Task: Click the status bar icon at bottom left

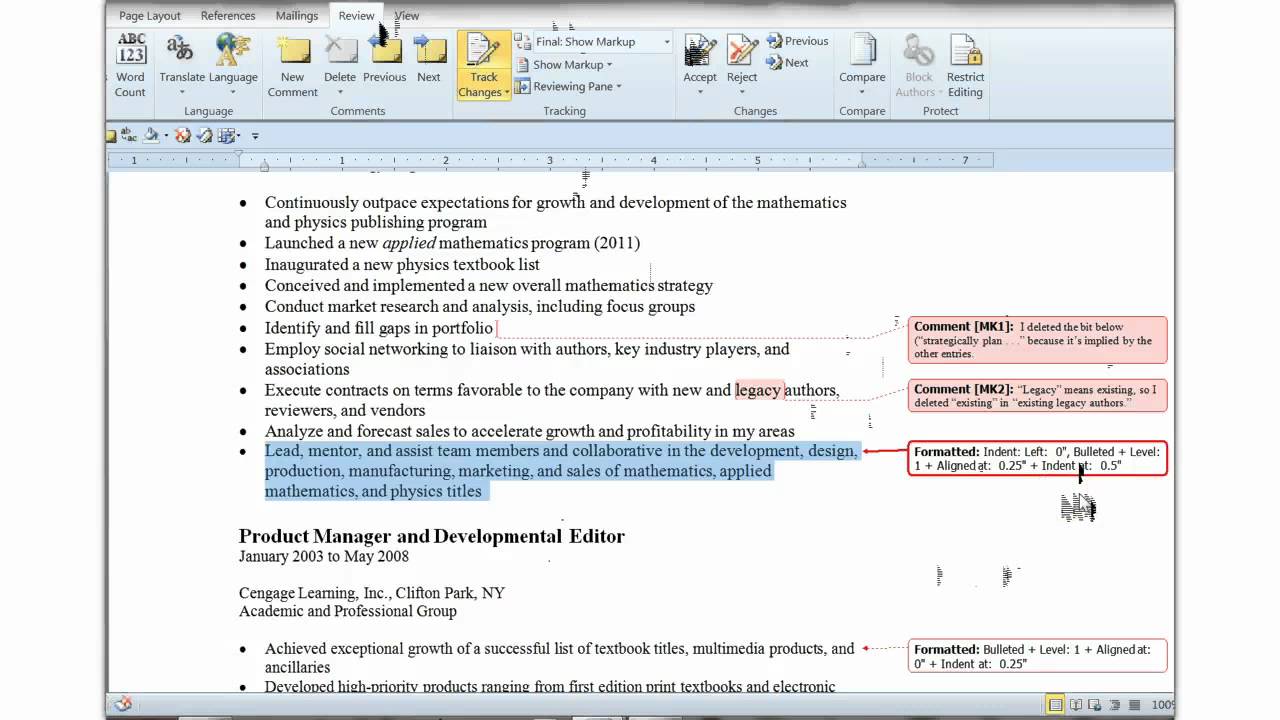Action: coord(122,704)
